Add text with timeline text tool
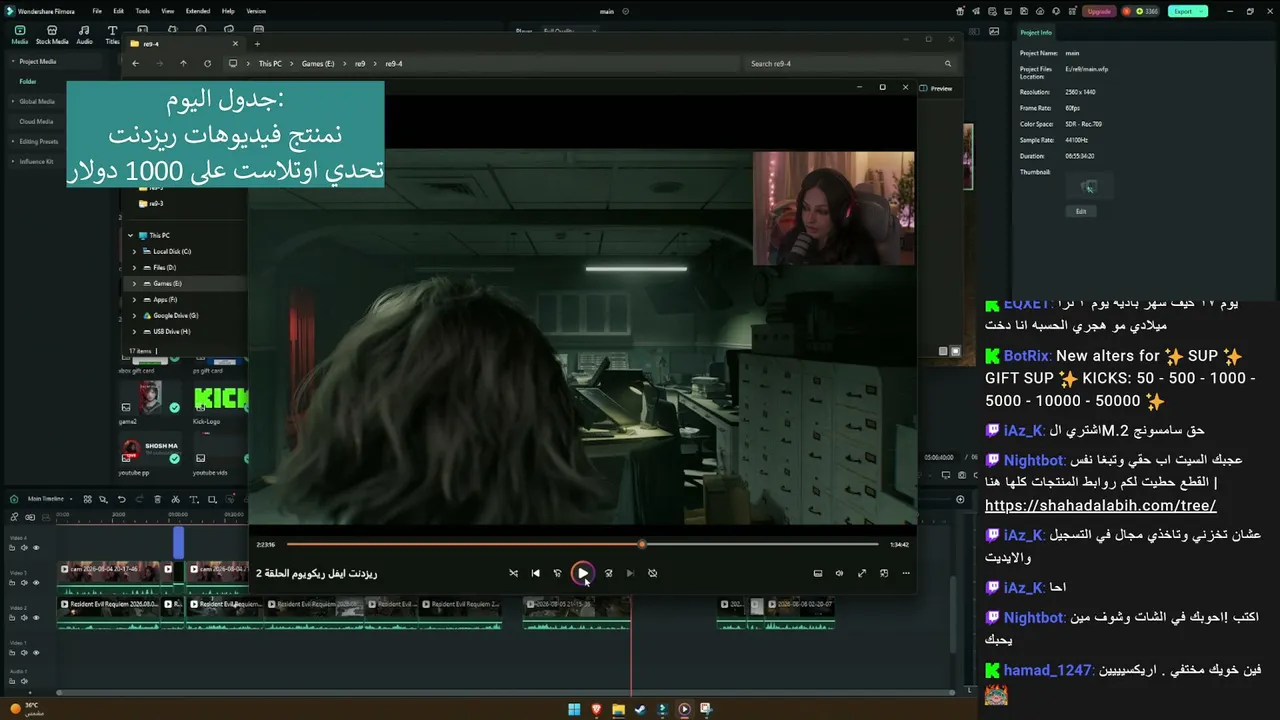Screen dimensions: 1280x720 coord(194,499)
